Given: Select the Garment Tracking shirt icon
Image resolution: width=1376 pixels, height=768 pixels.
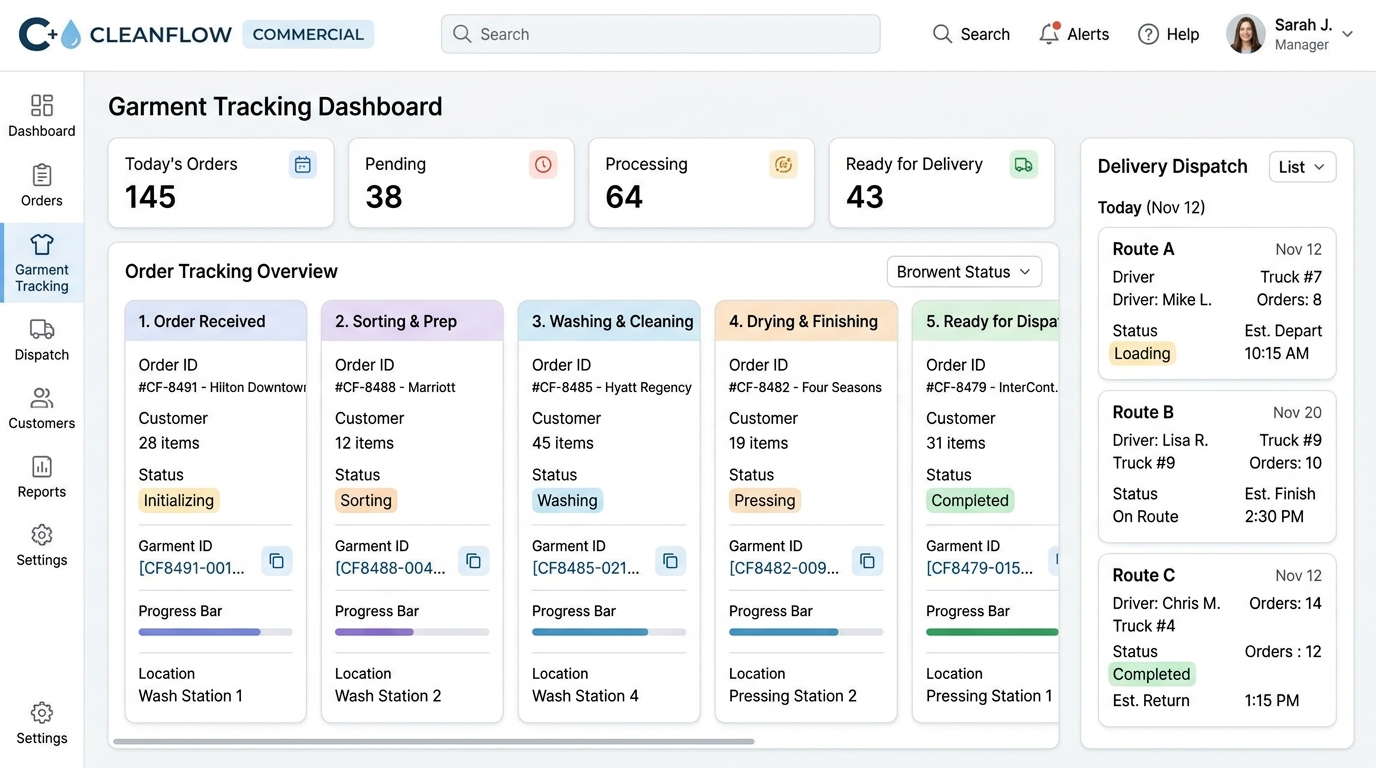Looking at the screenshot, I should (x=42, y=244).
